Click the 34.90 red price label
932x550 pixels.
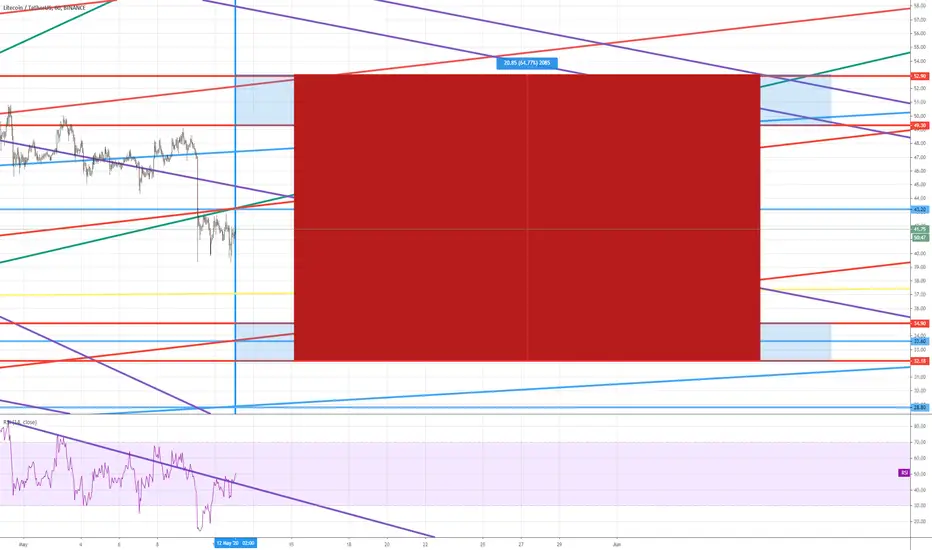coord(920,323)
